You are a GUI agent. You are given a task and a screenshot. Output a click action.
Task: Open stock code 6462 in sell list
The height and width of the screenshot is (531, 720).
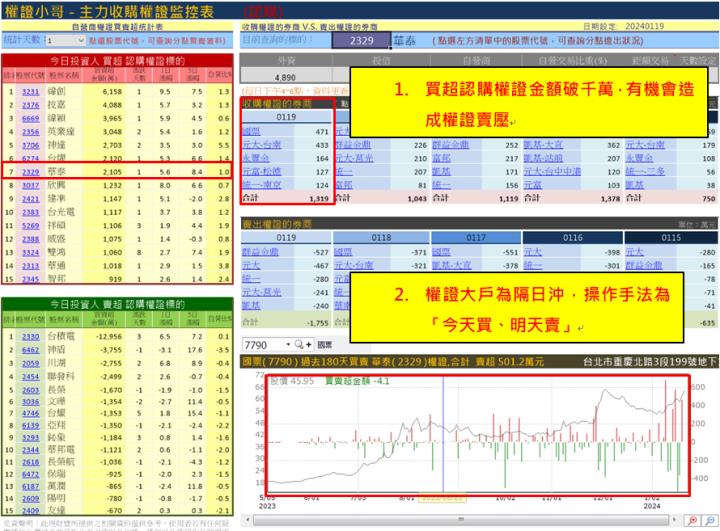point(31,350)
